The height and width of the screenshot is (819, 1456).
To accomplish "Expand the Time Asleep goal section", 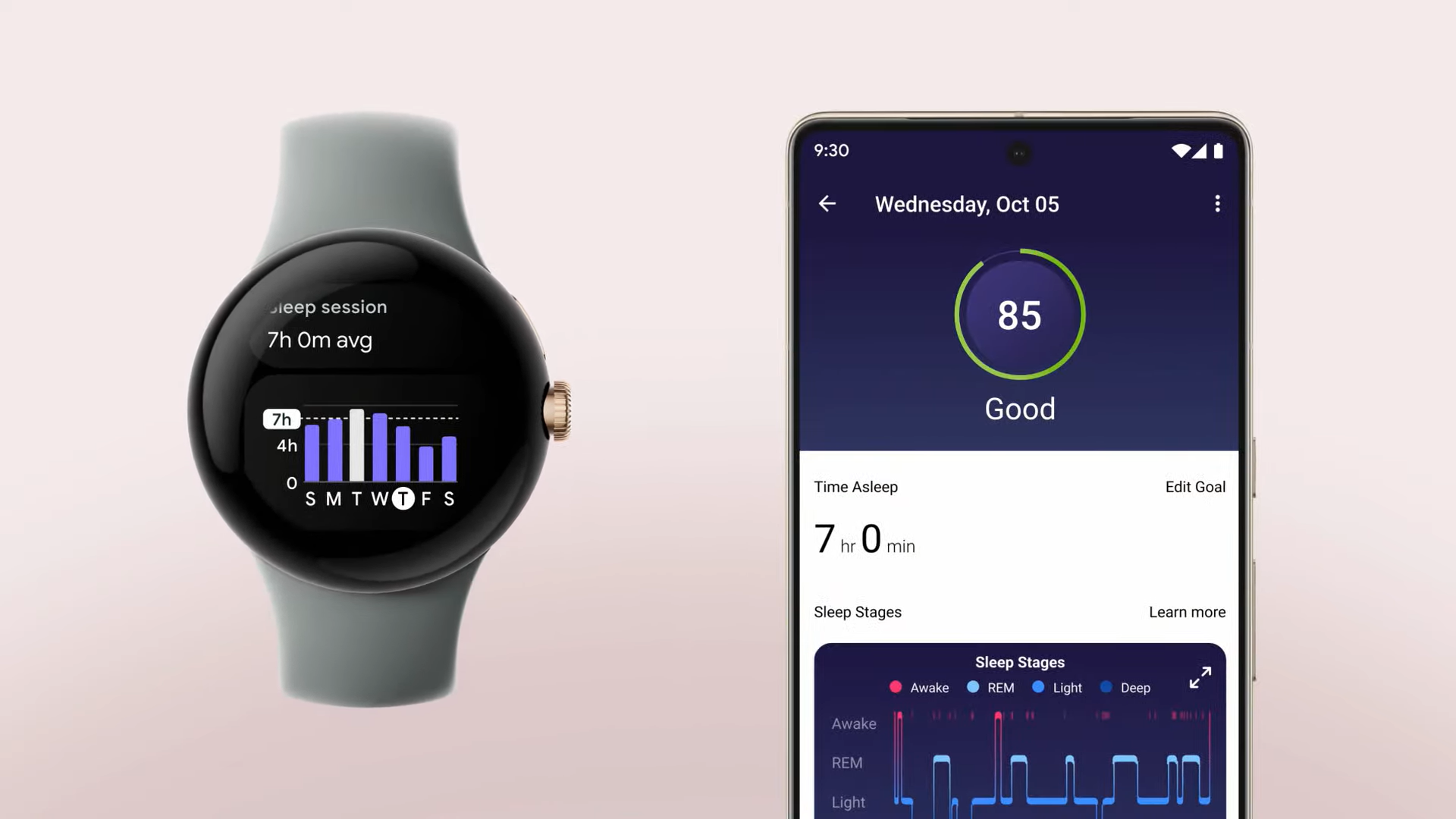I will (1194, 487).
